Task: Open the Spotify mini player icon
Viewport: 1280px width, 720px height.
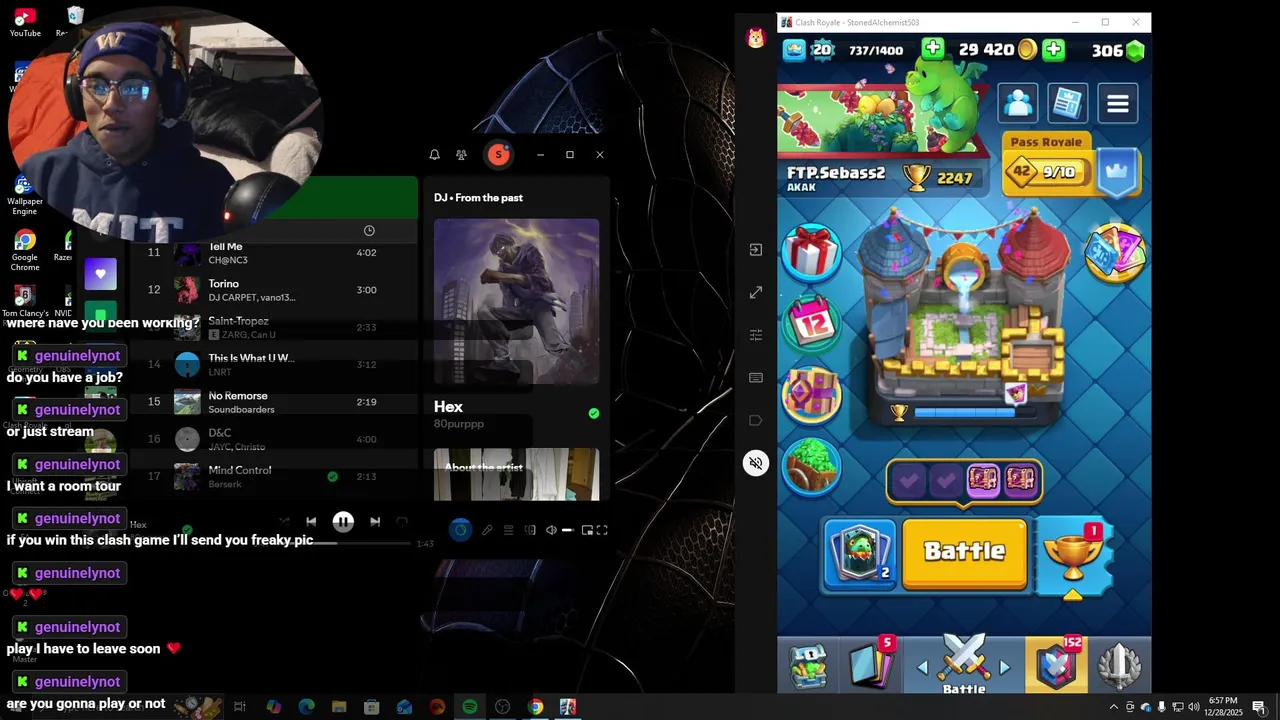Action: [587, 530]
